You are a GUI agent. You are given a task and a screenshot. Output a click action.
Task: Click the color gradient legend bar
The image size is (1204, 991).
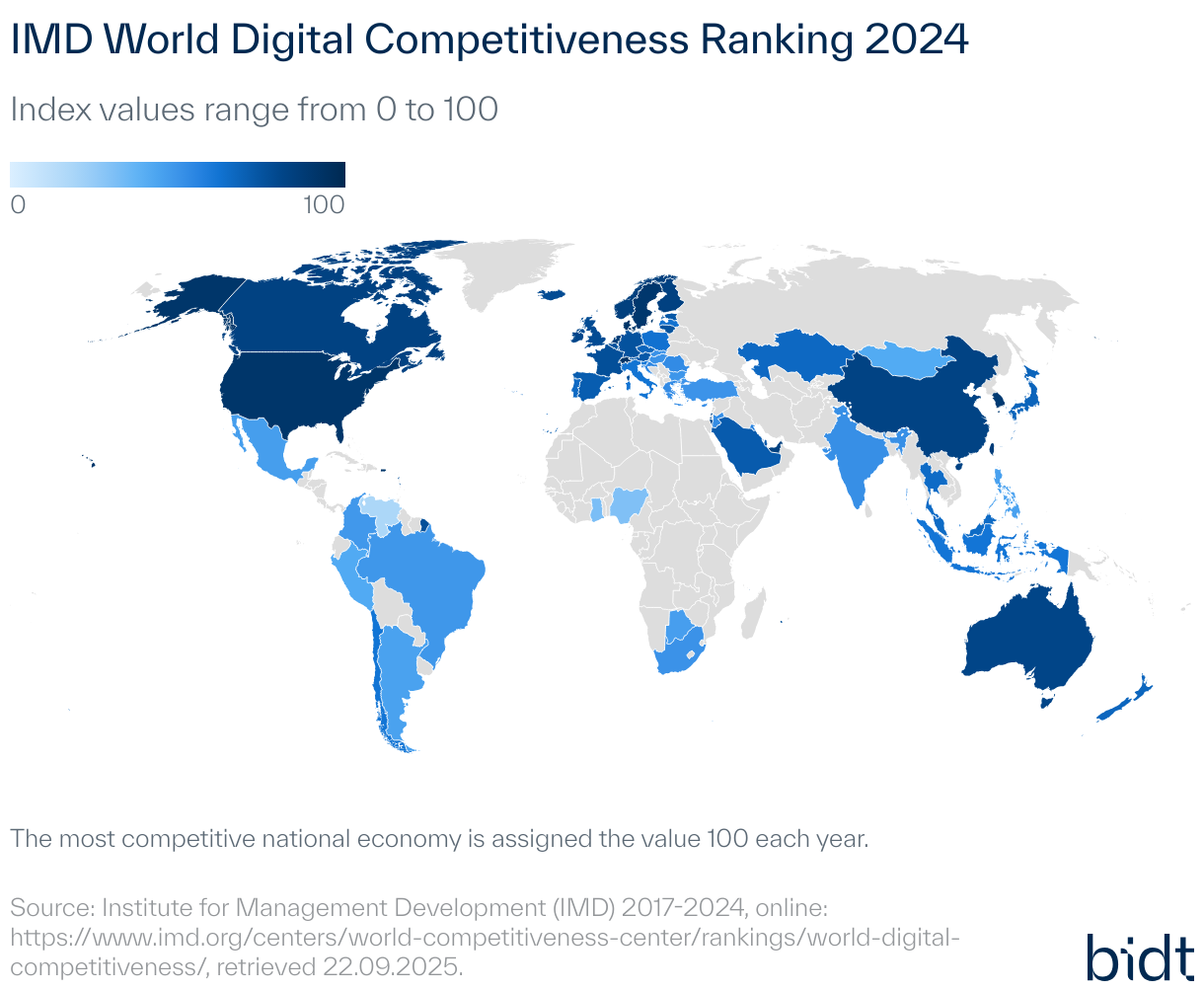point(178,175)
